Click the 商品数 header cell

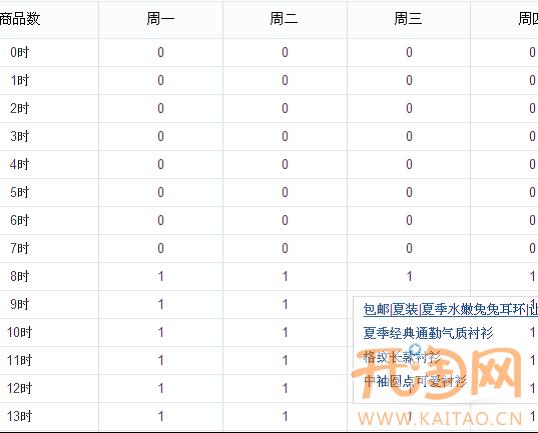20,19
